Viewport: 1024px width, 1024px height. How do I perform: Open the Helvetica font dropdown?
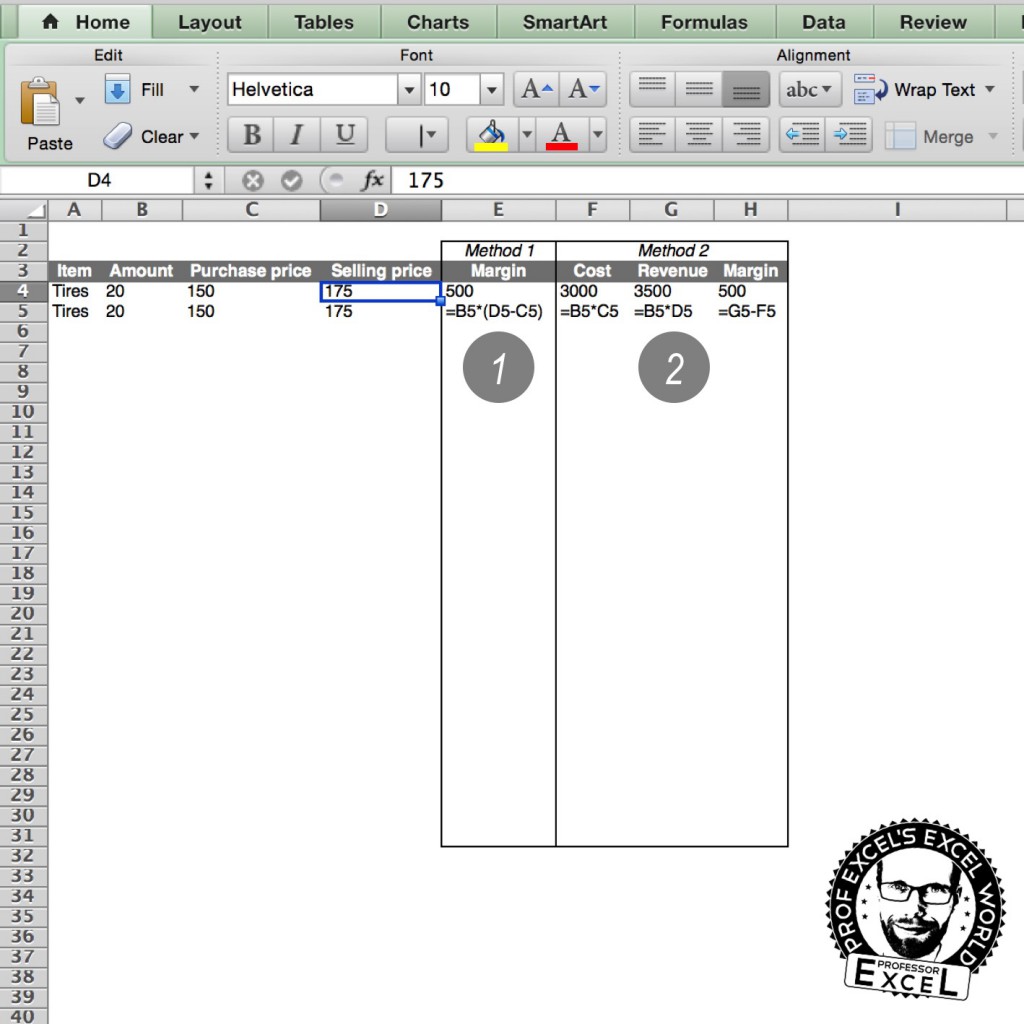(x=409, y=89)
